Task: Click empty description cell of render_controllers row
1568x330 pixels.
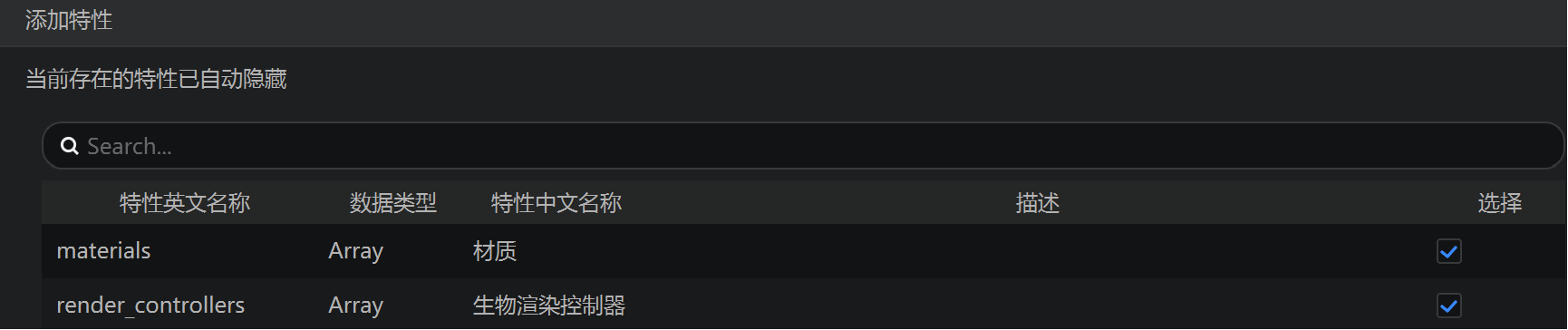Action: click(x=1038, y=306)
